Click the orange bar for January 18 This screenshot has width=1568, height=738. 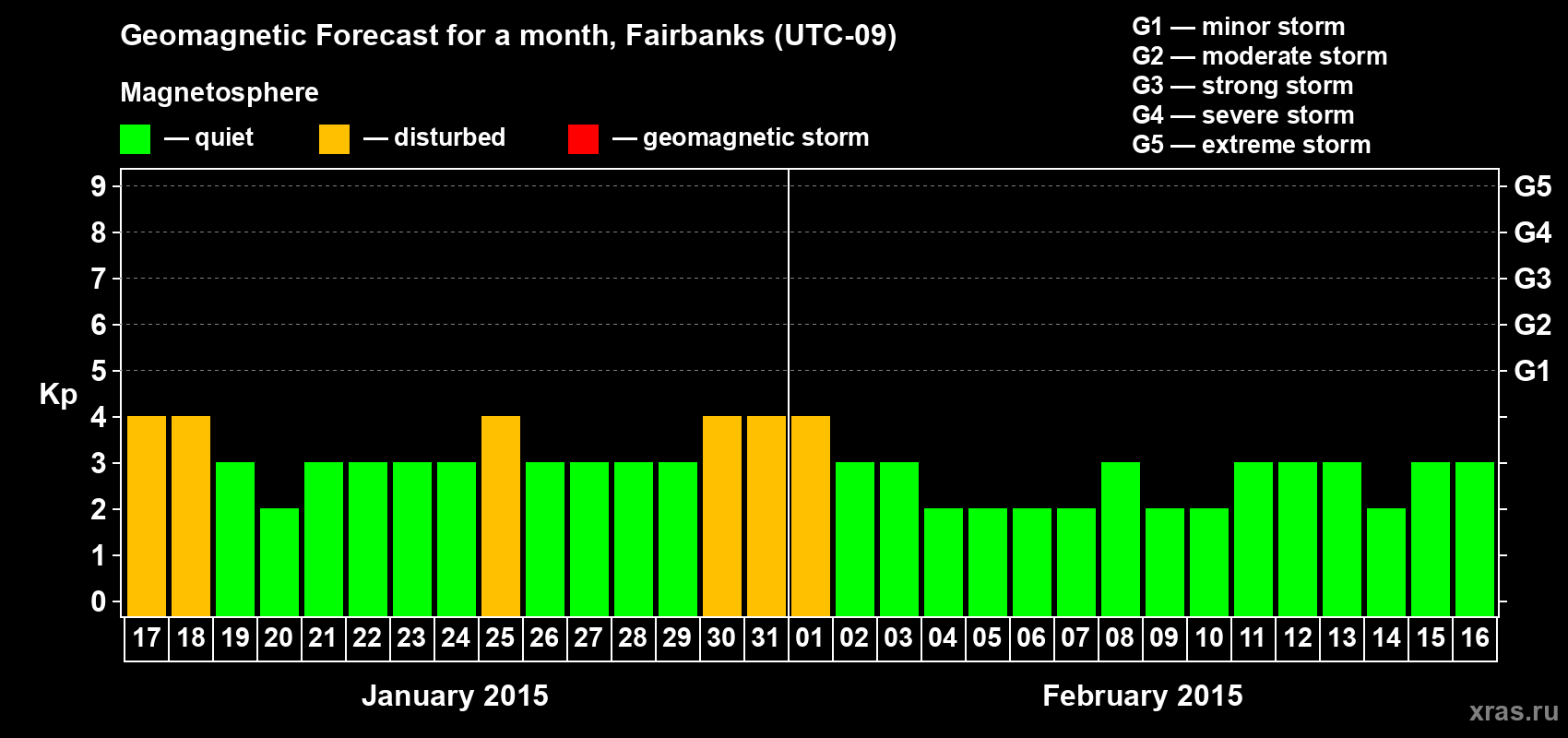pos(191,517)
